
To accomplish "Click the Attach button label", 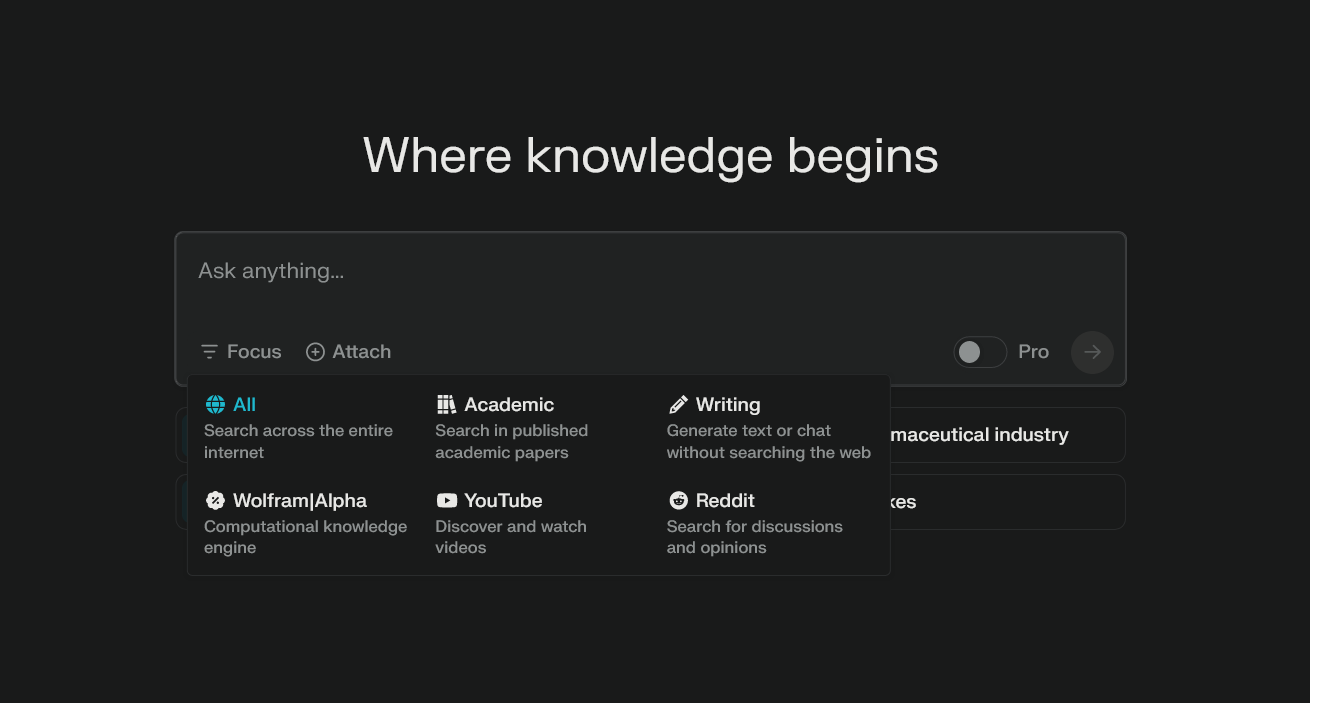I will tap(361, 352).
